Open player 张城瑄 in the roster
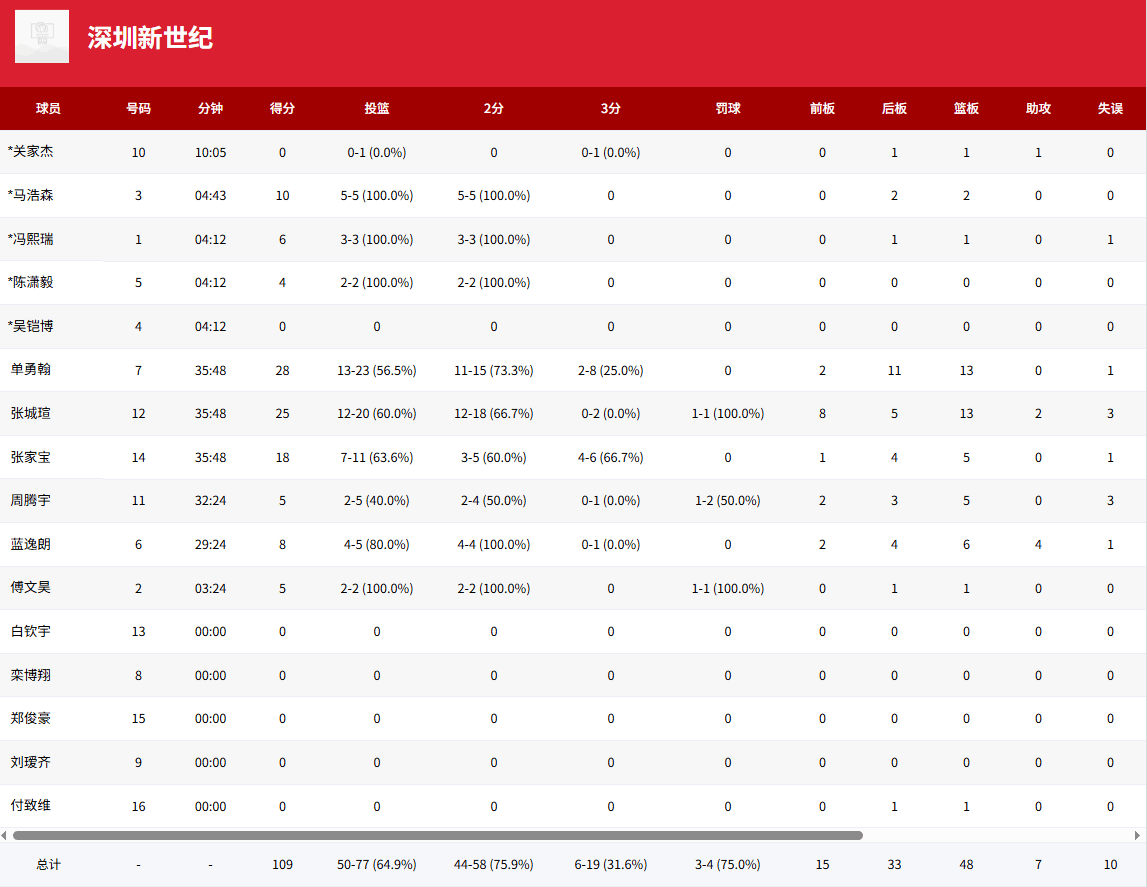This screenshot has width=1147, height=887. pyautogui.click(x=31, y=413)
